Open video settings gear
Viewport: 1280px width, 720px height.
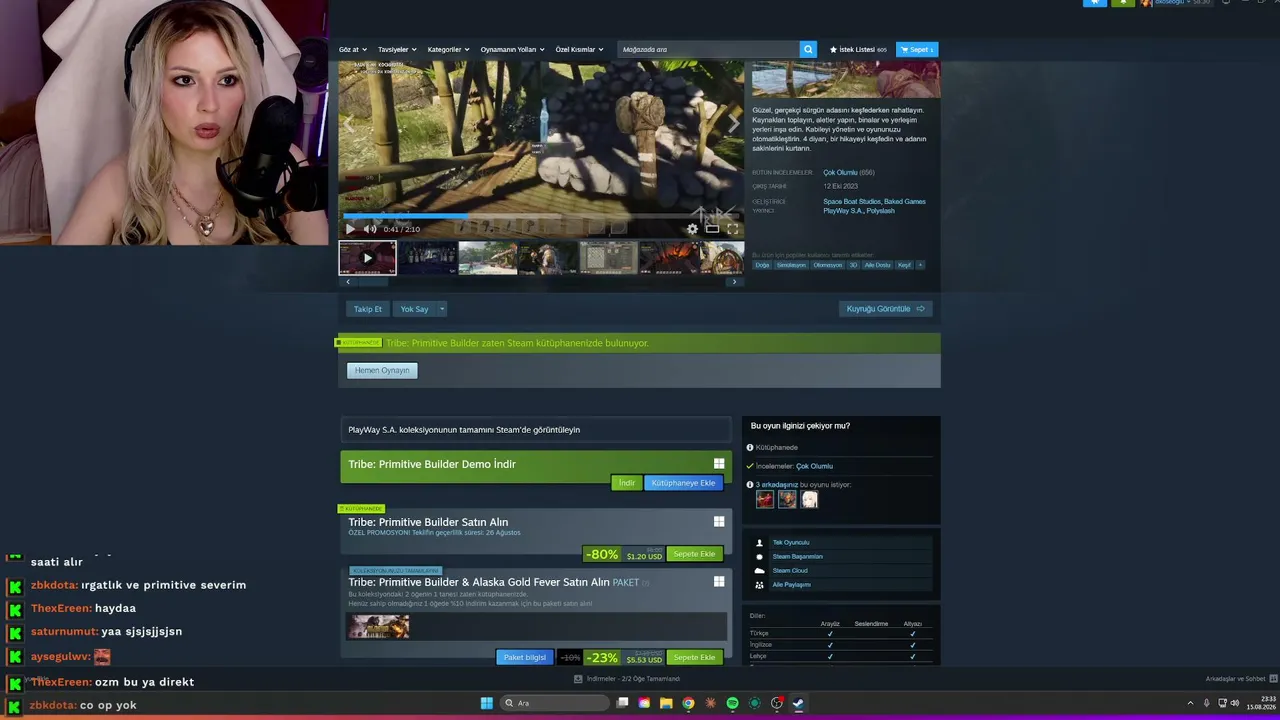[692, 229]
